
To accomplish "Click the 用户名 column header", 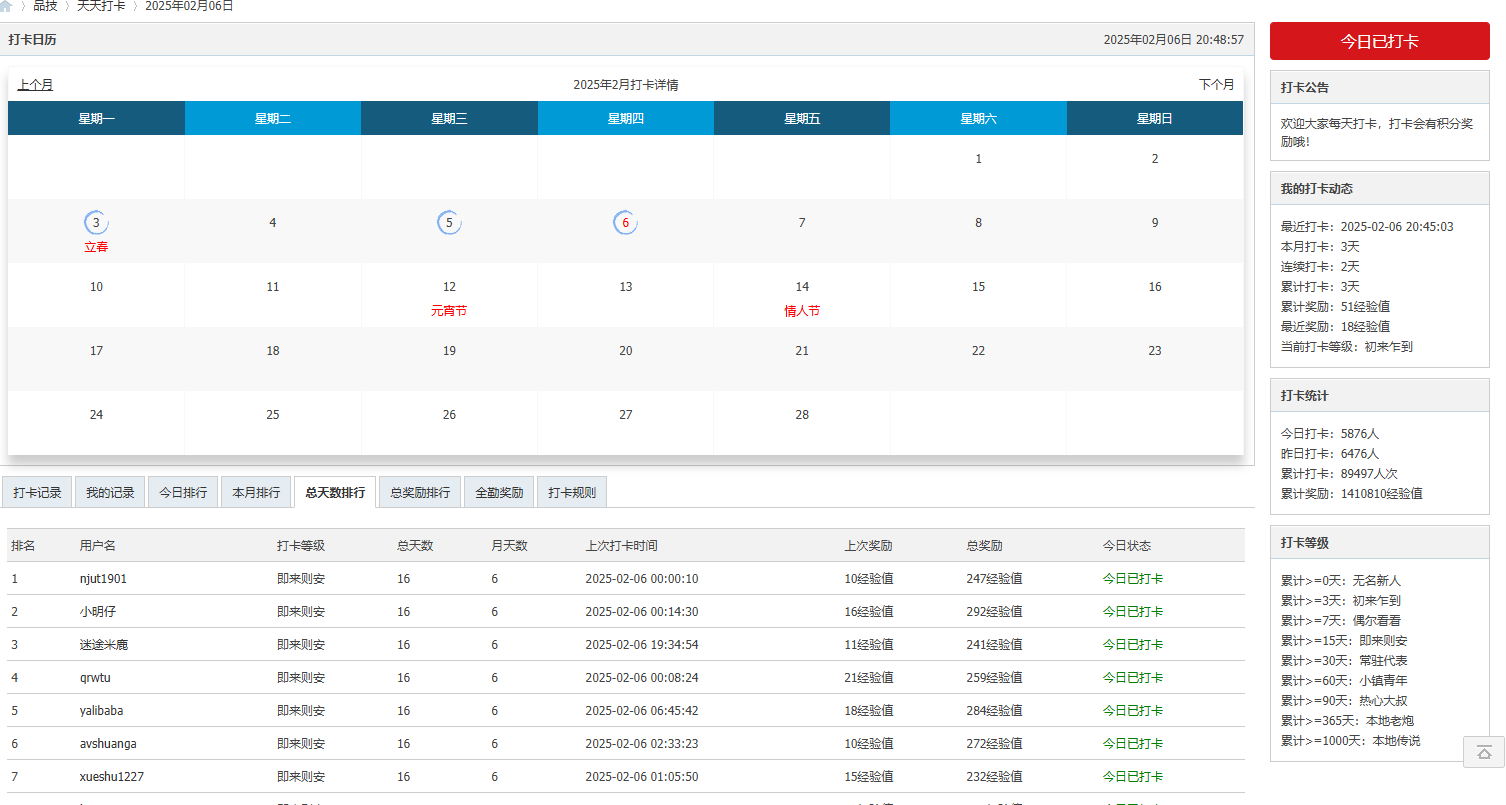I will coord(98,546).
